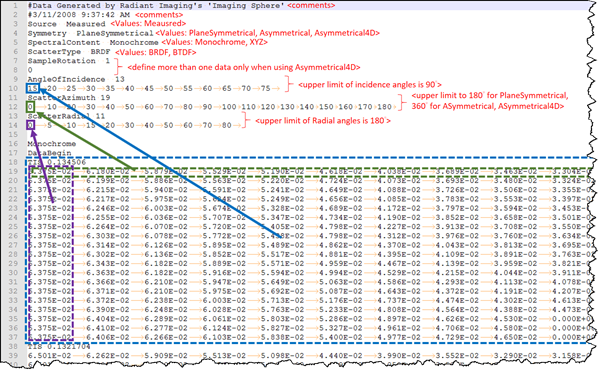The height and width of the screenshot is (371, 600).
Task: Click data value 6.028E-02 on line 34
Action: (224, 309)
